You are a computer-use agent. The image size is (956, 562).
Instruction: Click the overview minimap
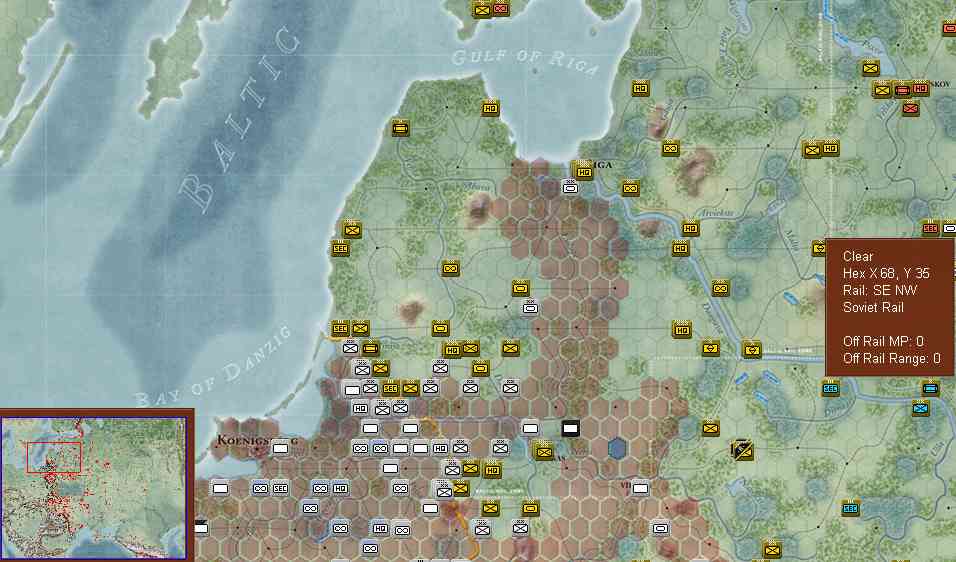(95, 488)
